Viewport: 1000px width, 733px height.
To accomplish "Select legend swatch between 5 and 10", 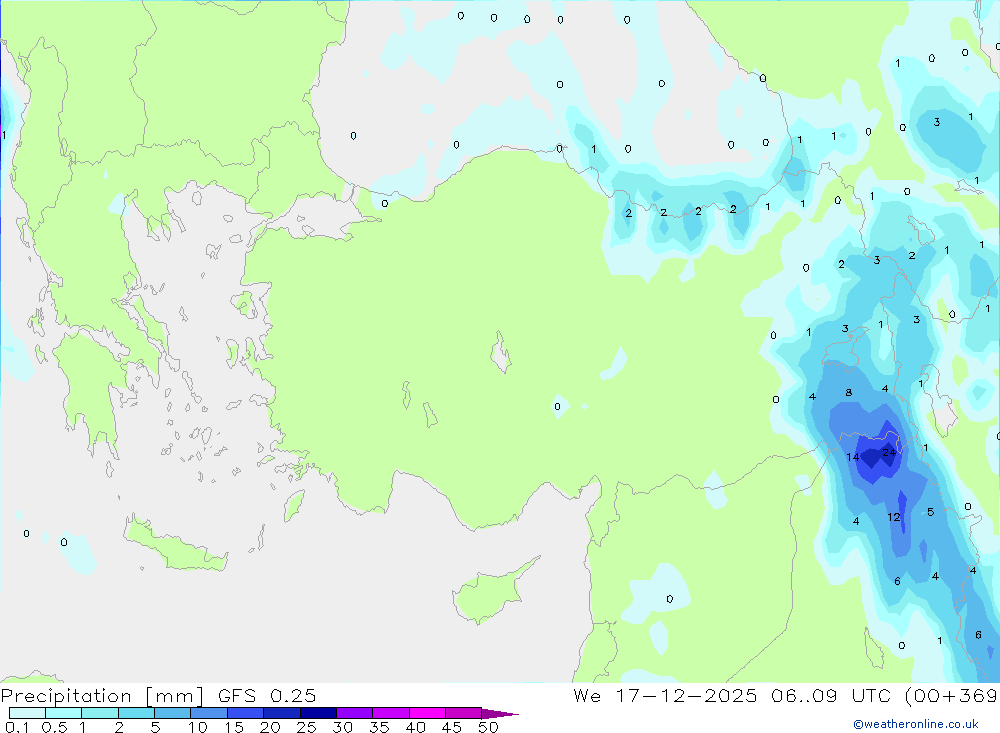I will pos(172,713).
